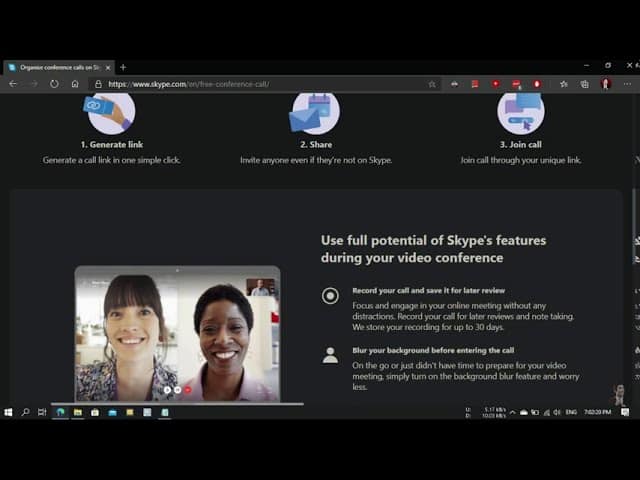Click the record call circle icon

coord(330,296)
